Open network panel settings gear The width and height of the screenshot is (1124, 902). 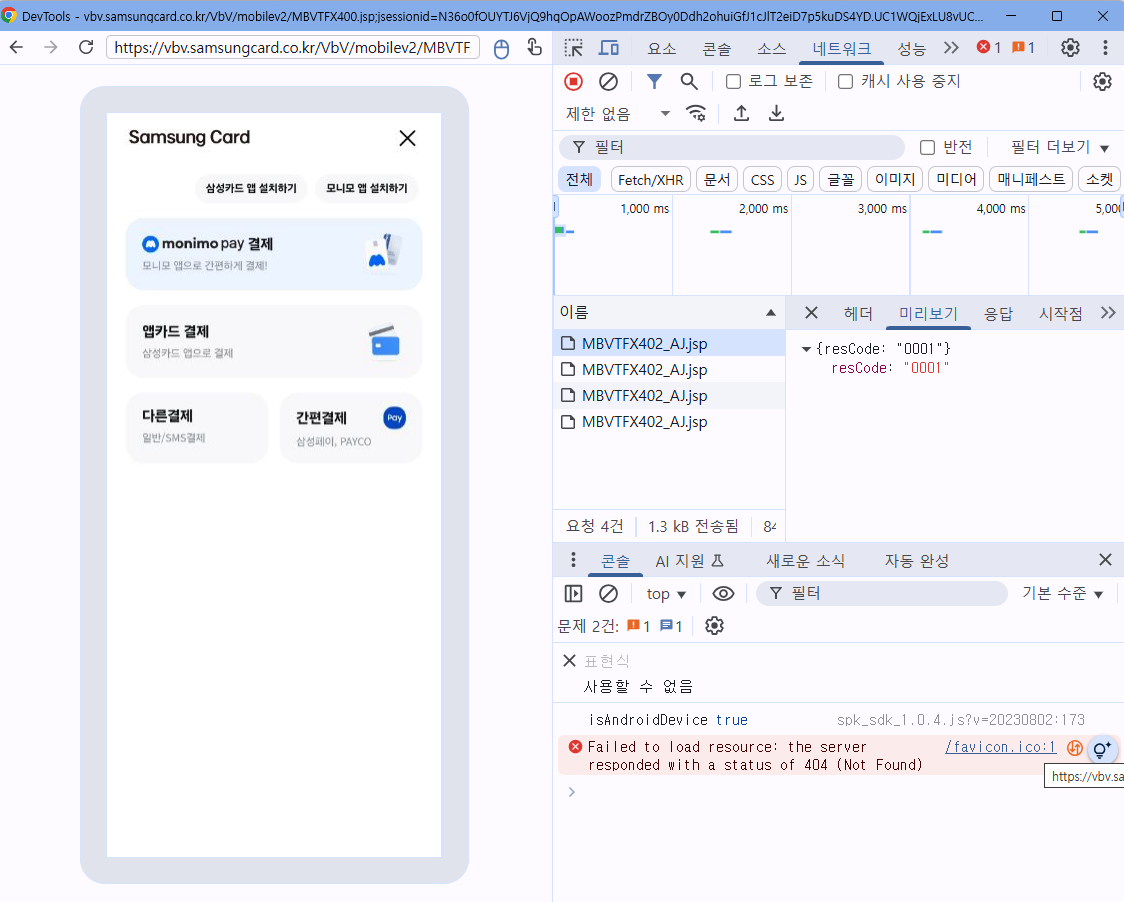pyautogui.click(x=1102, y=82)
